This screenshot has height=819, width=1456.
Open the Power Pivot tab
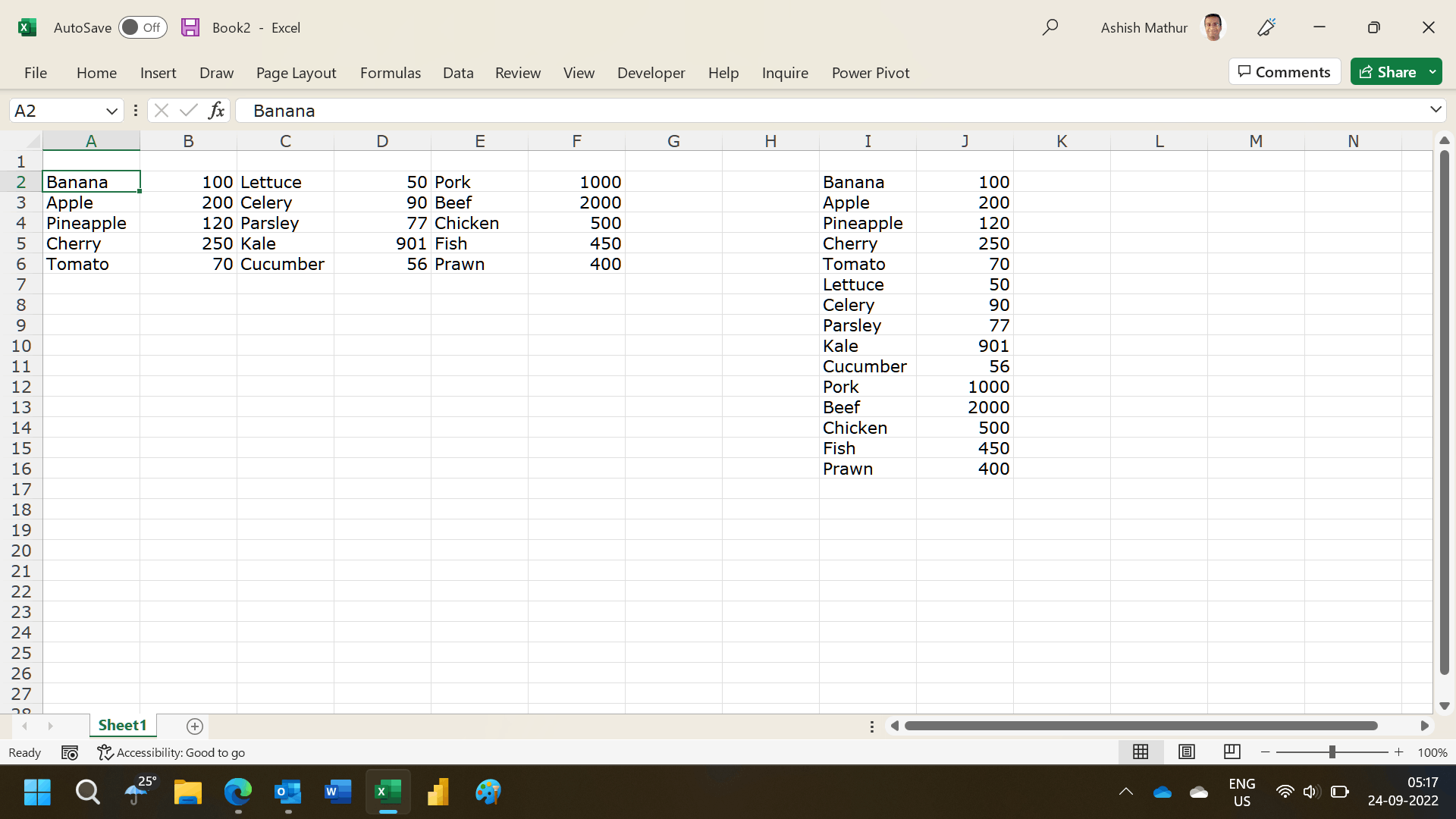870,73
